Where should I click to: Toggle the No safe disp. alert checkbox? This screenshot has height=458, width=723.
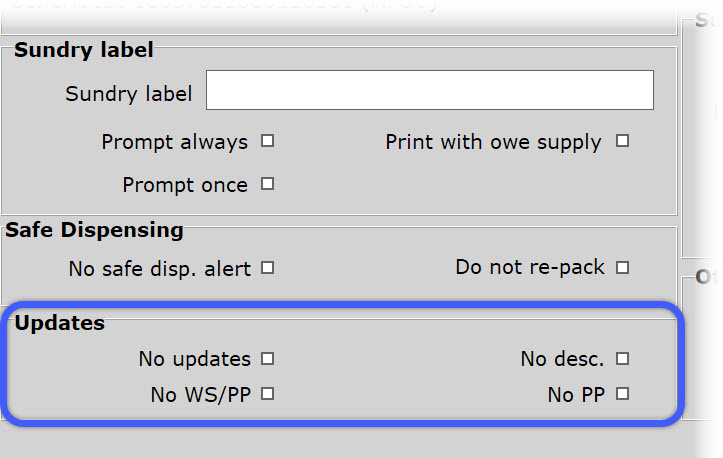pos(267,268)
